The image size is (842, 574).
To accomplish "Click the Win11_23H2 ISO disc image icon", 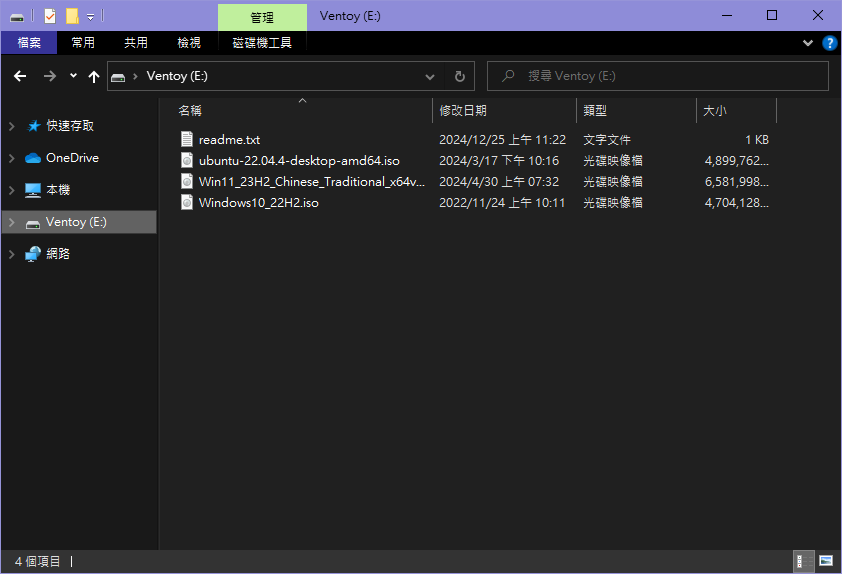I will (186, 181).
